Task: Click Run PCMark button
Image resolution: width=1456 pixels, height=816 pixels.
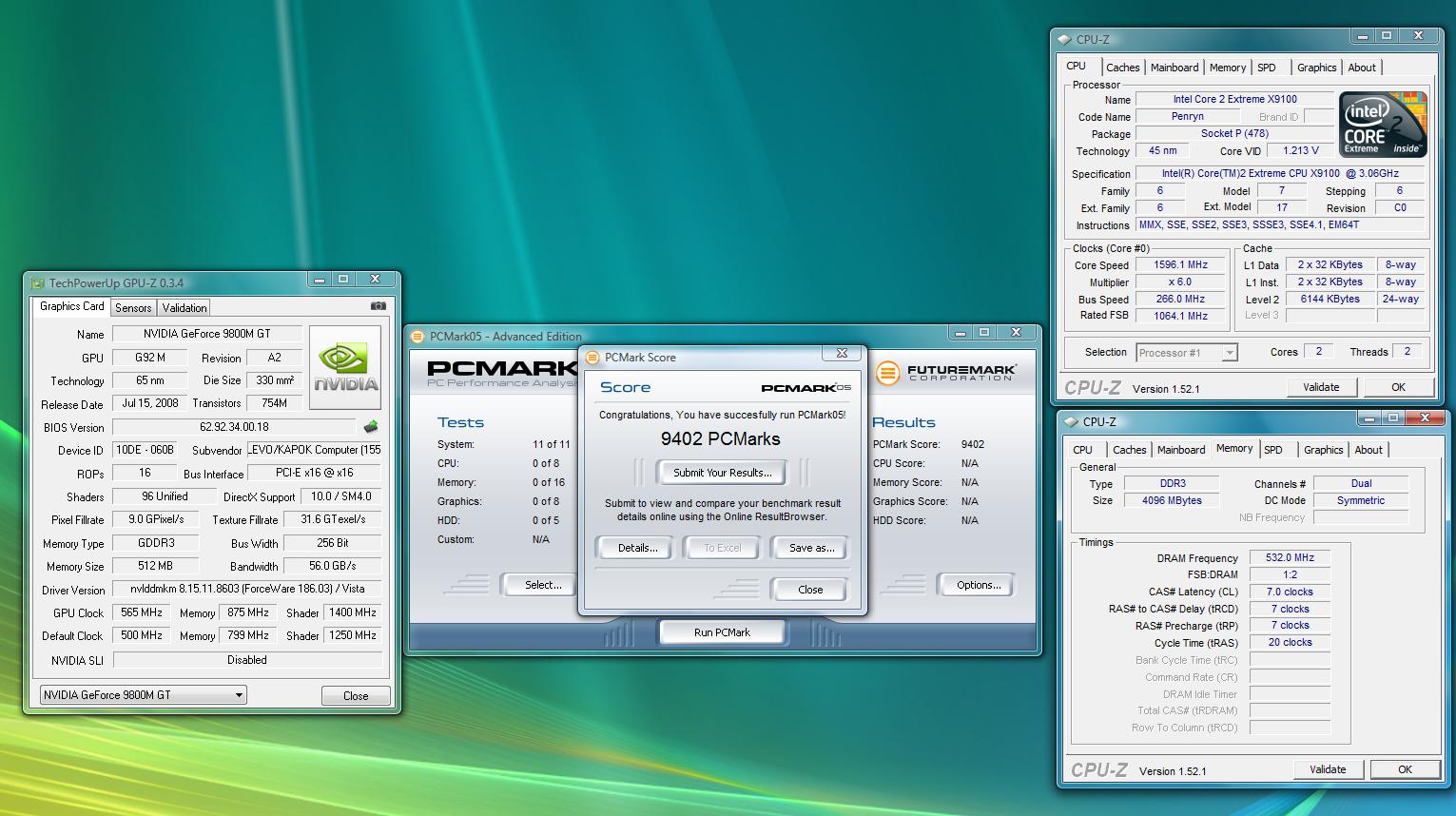Action: (722, 632)
